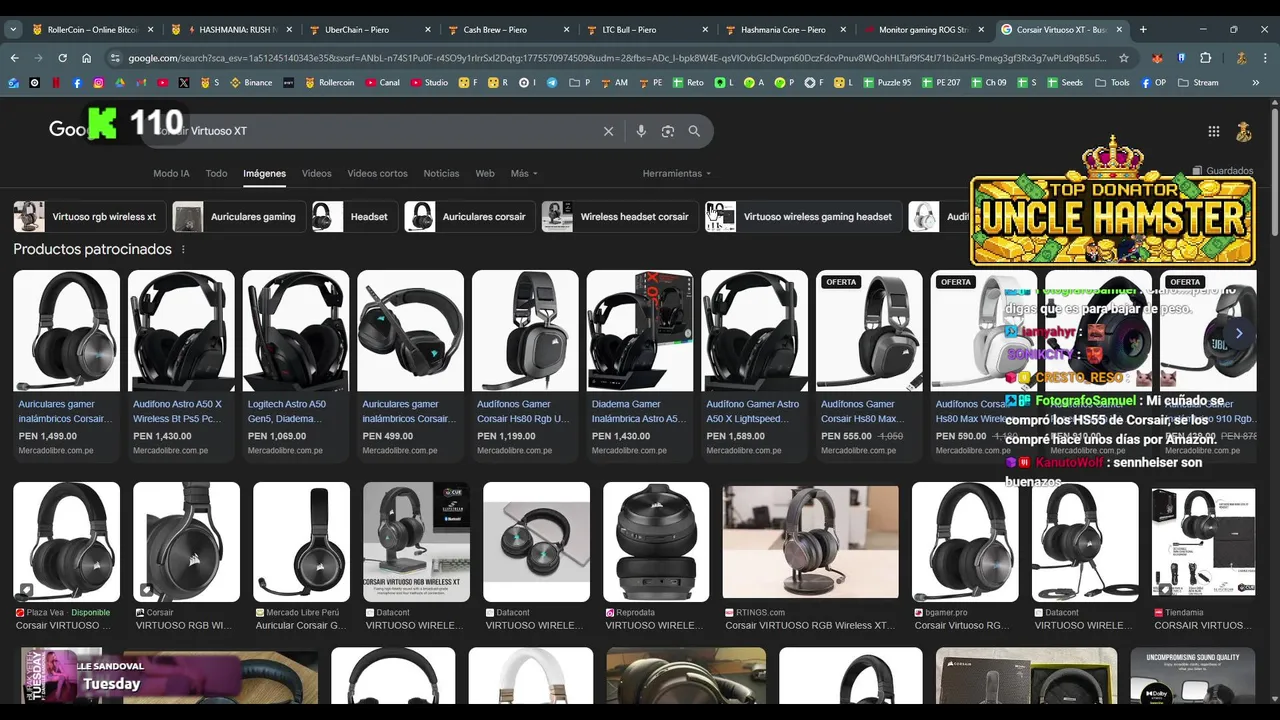Open the Google account profile avatar

click(x=1244, y=131)
